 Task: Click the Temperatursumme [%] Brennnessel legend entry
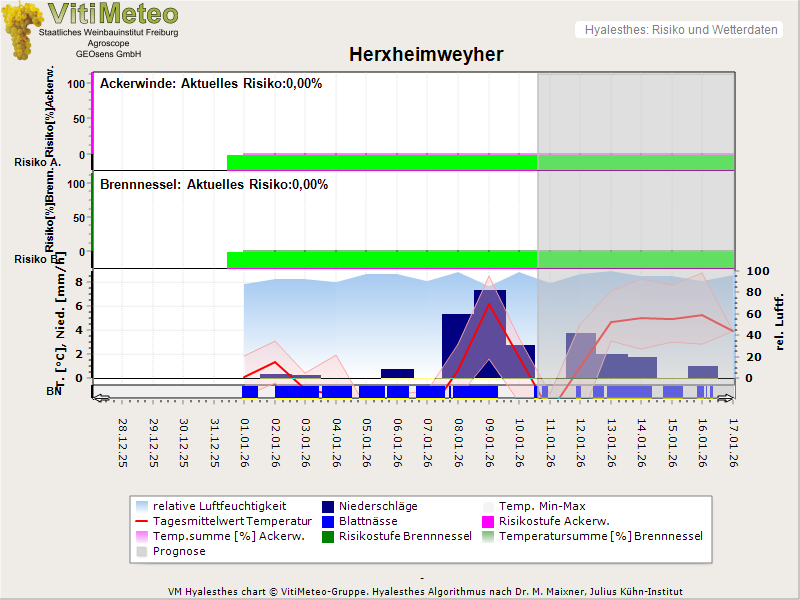pos(600,536)
